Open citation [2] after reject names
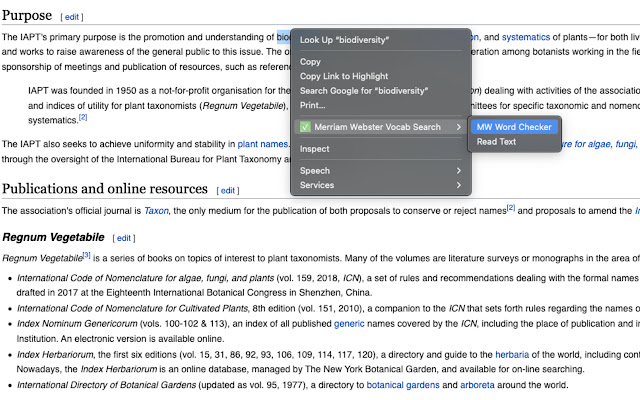640x400 pixels. click(511, 208)
